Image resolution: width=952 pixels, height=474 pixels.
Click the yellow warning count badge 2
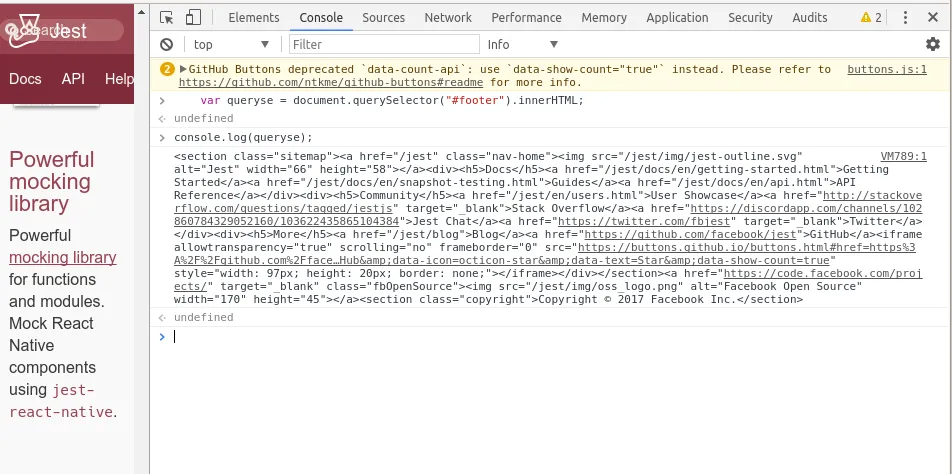(x=168, y=69)
